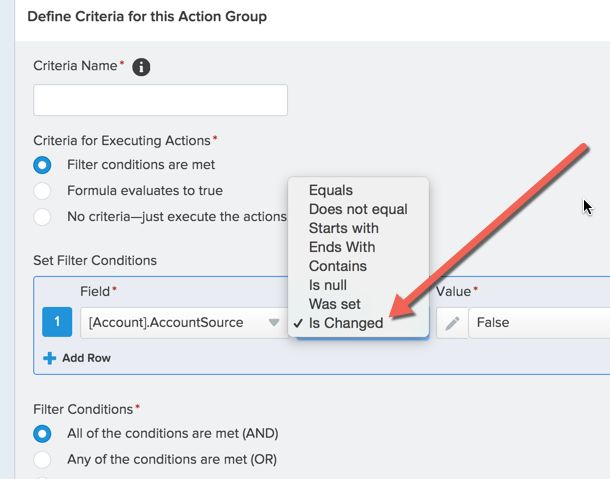Pick "Starts with" in operator menu
The width and height of the screenshot is (610, 479).
coord(343,228)
